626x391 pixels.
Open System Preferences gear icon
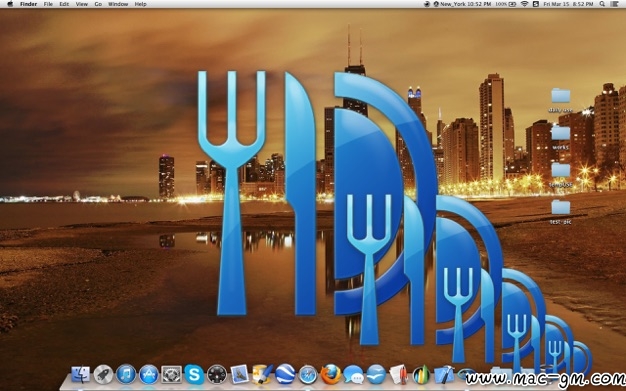click(171, 375)
